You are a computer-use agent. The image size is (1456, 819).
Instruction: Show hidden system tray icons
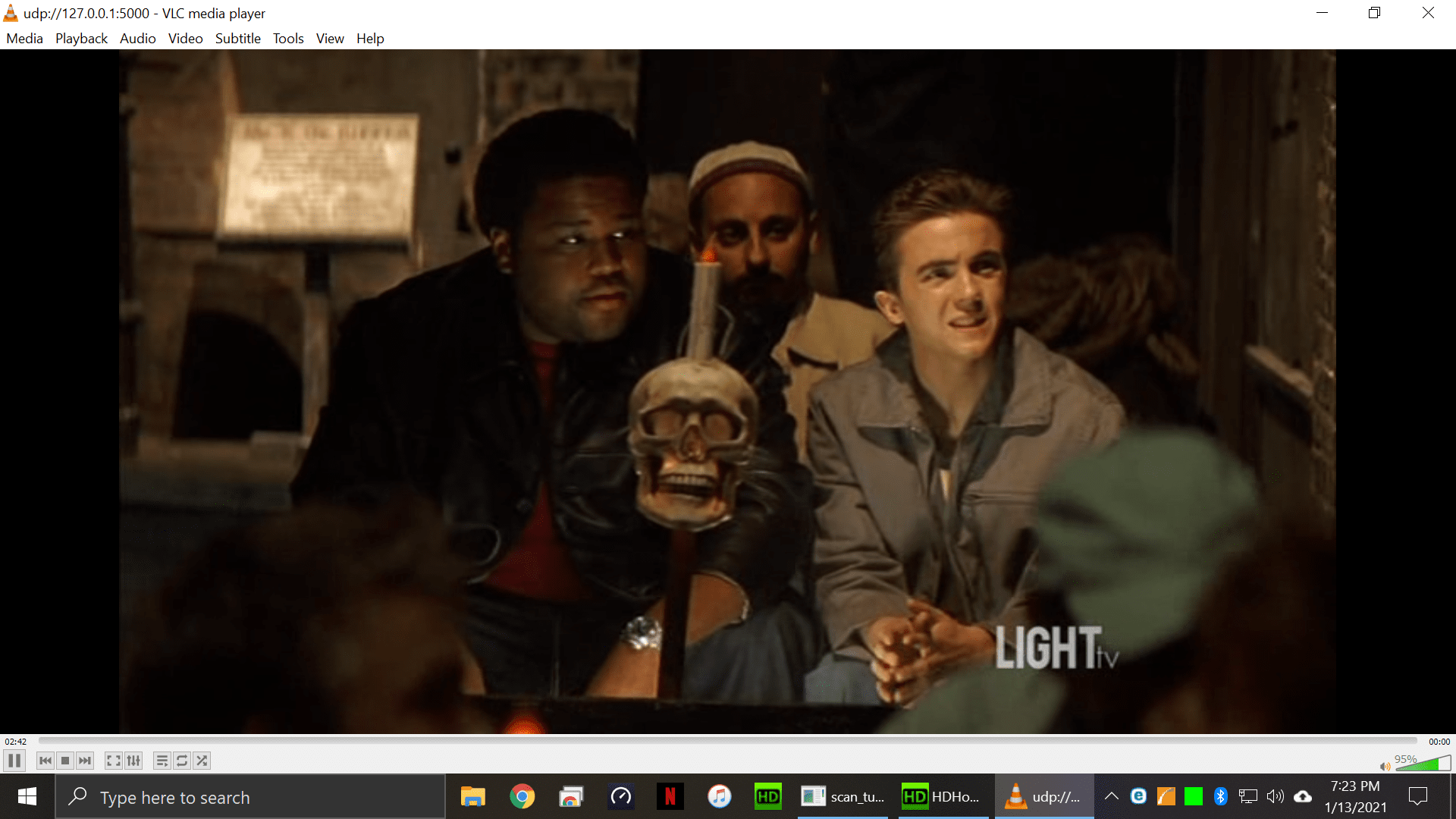click(x=1111, y=796)
